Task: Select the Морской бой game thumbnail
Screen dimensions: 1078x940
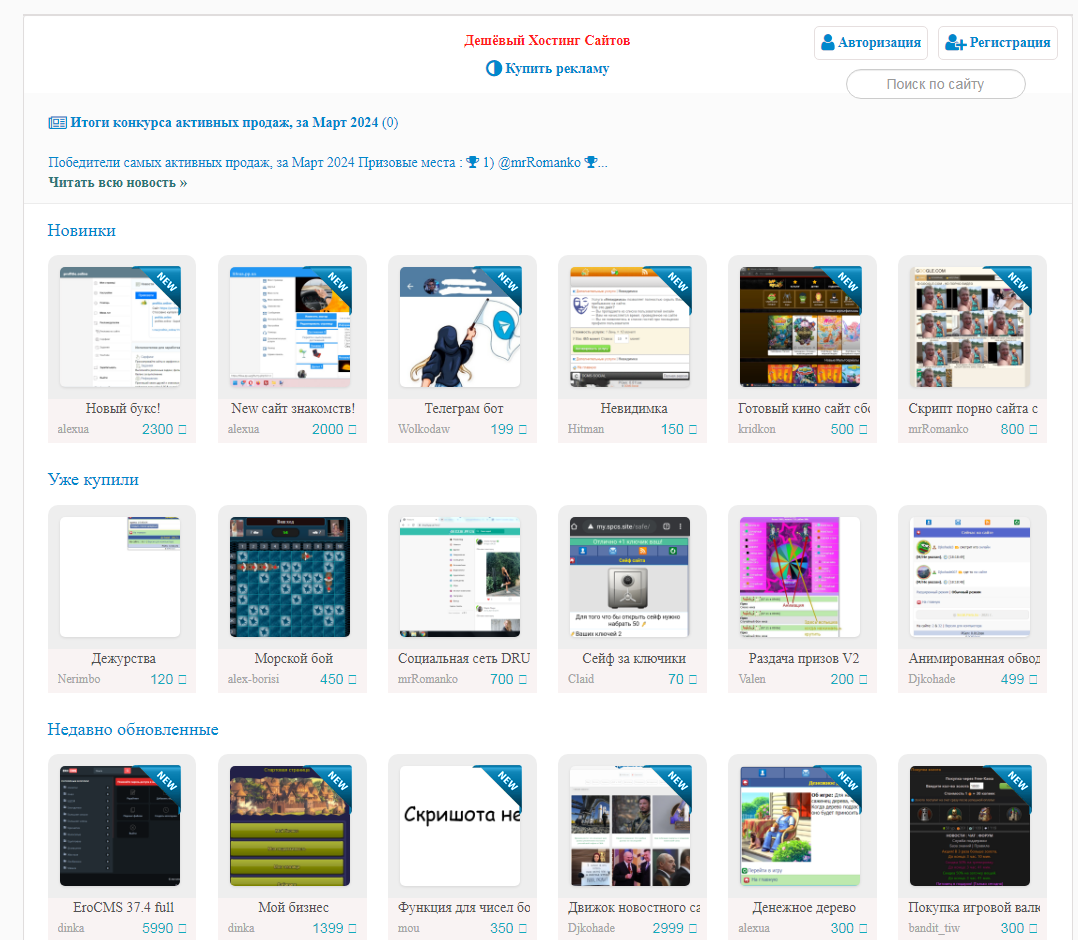Action: pyautogui.click(x=290, y=577)
